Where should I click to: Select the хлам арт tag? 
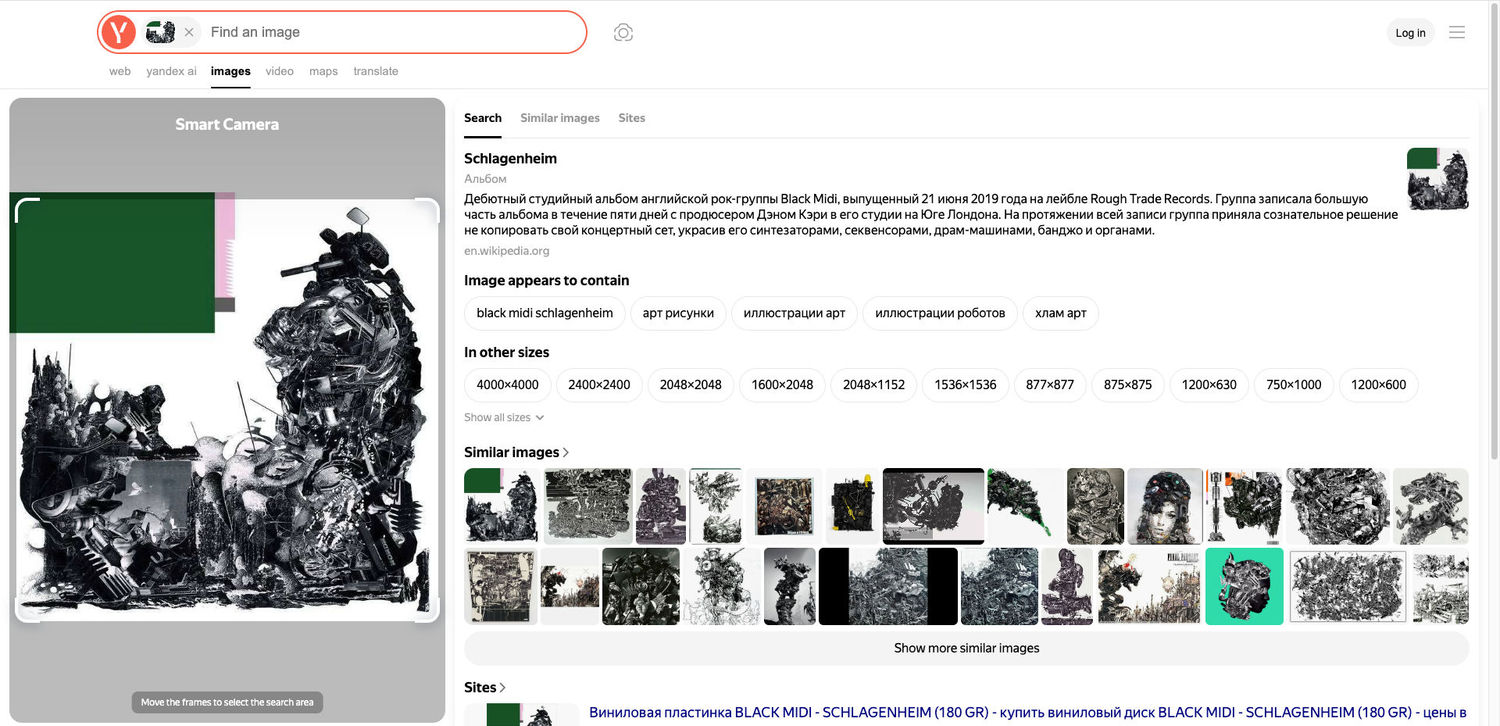pos(1061,313)
